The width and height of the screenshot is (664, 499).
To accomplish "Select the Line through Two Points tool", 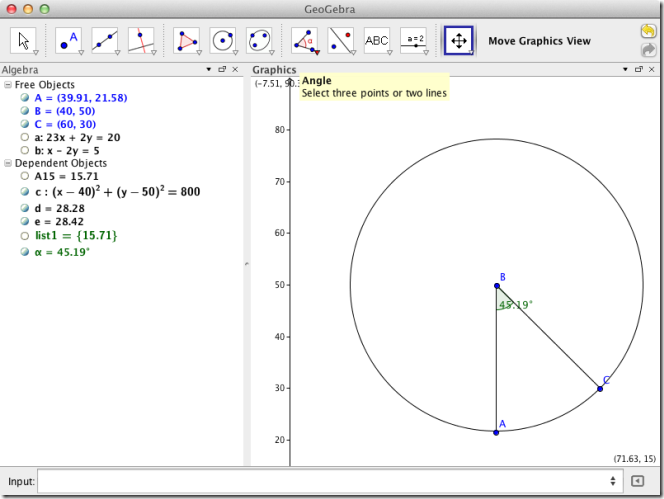I will point(105,41).
